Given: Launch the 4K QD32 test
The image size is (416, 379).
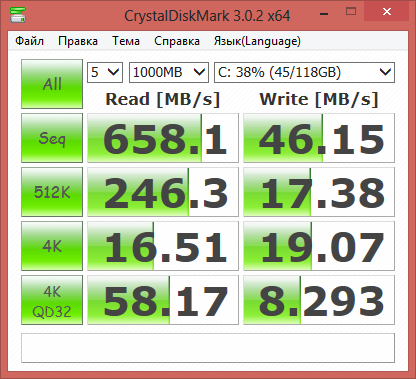Looking at the screenshot, I should tap(52, 300).
